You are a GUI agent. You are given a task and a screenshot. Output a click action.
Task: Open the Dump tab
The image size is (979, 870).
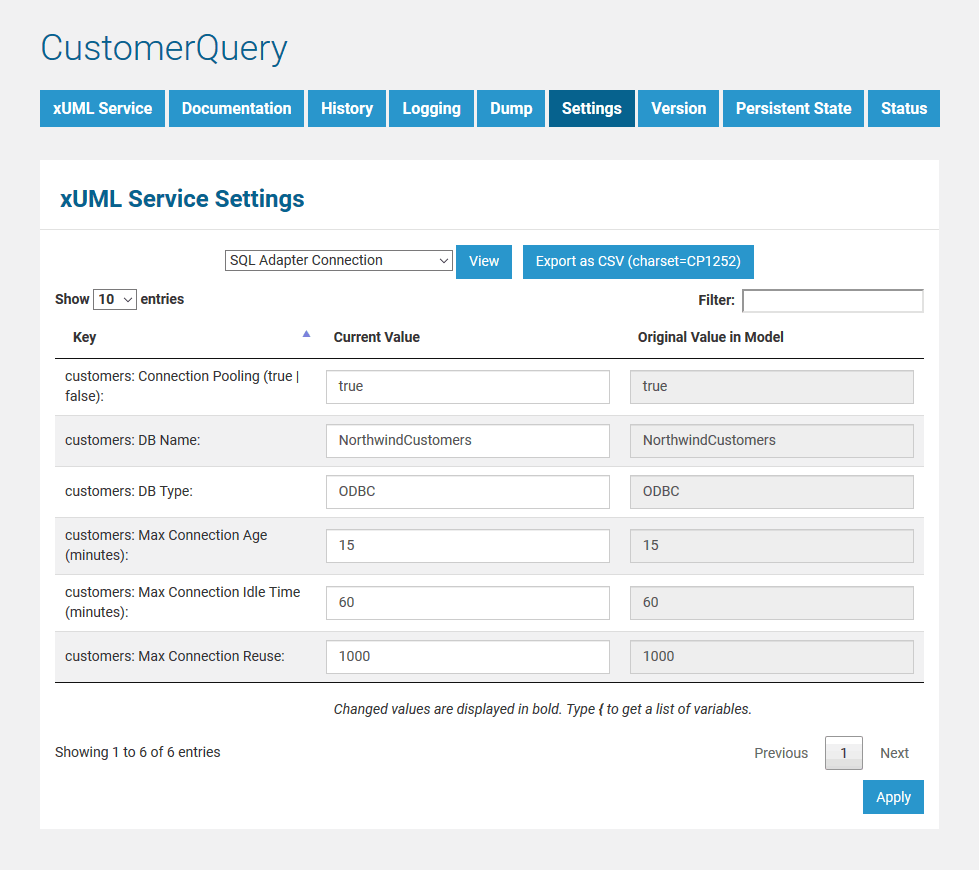[511, 109]
